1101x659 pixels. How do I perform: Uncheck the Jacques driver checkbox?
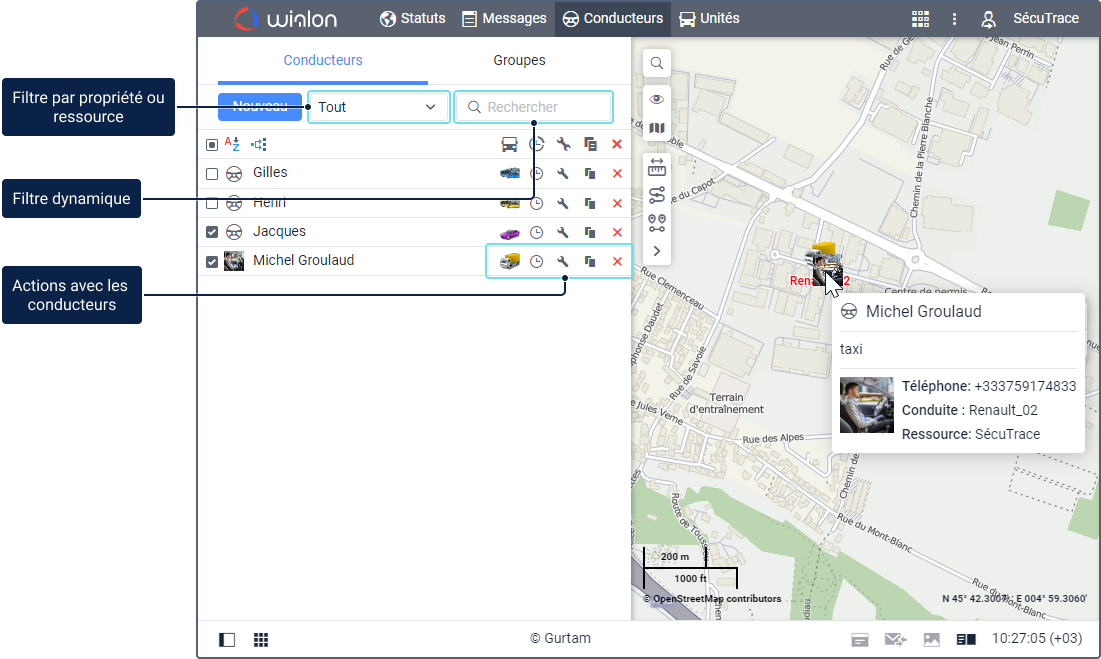coord(212,232)
